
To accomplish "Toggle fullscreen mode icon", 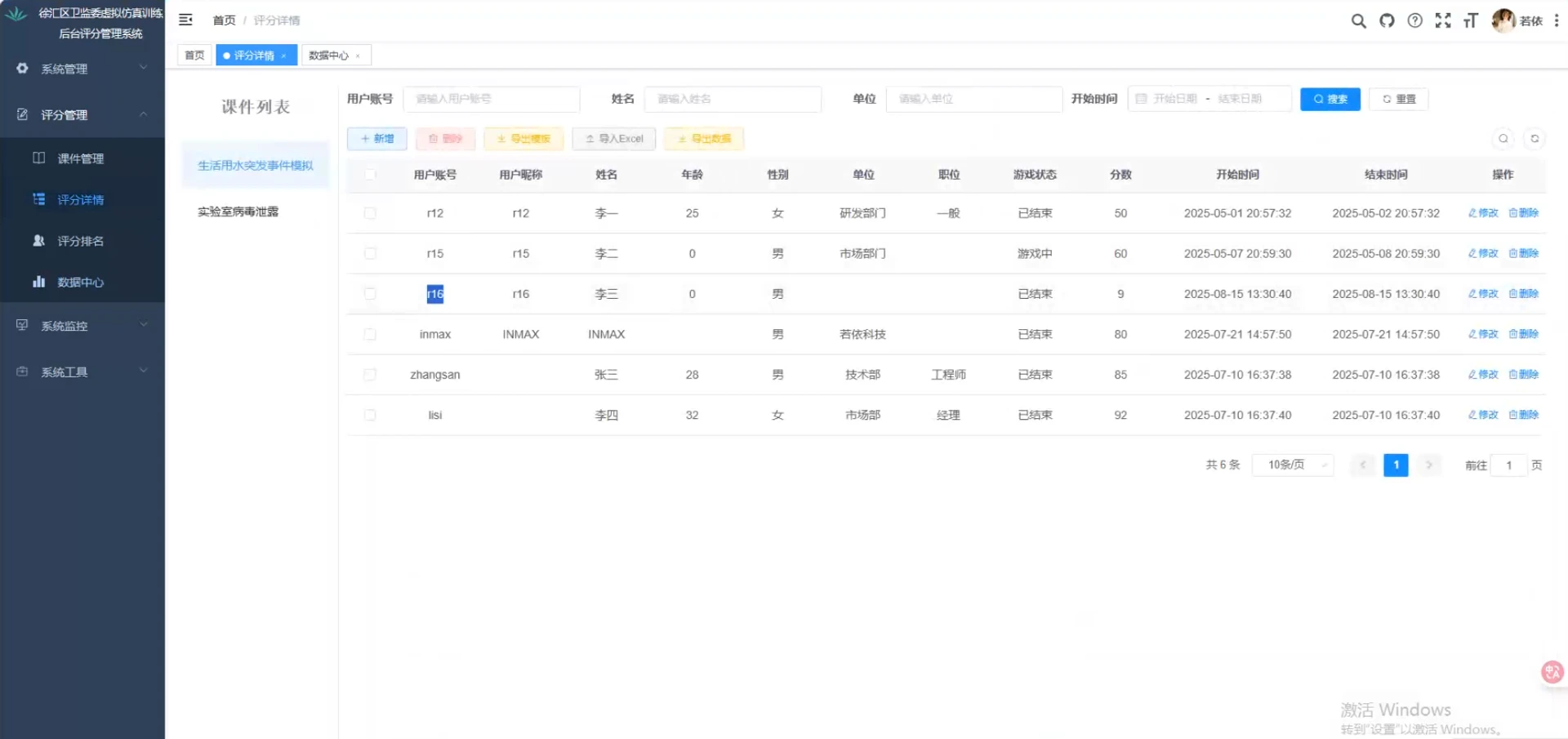I will [x=1443, y=20].
